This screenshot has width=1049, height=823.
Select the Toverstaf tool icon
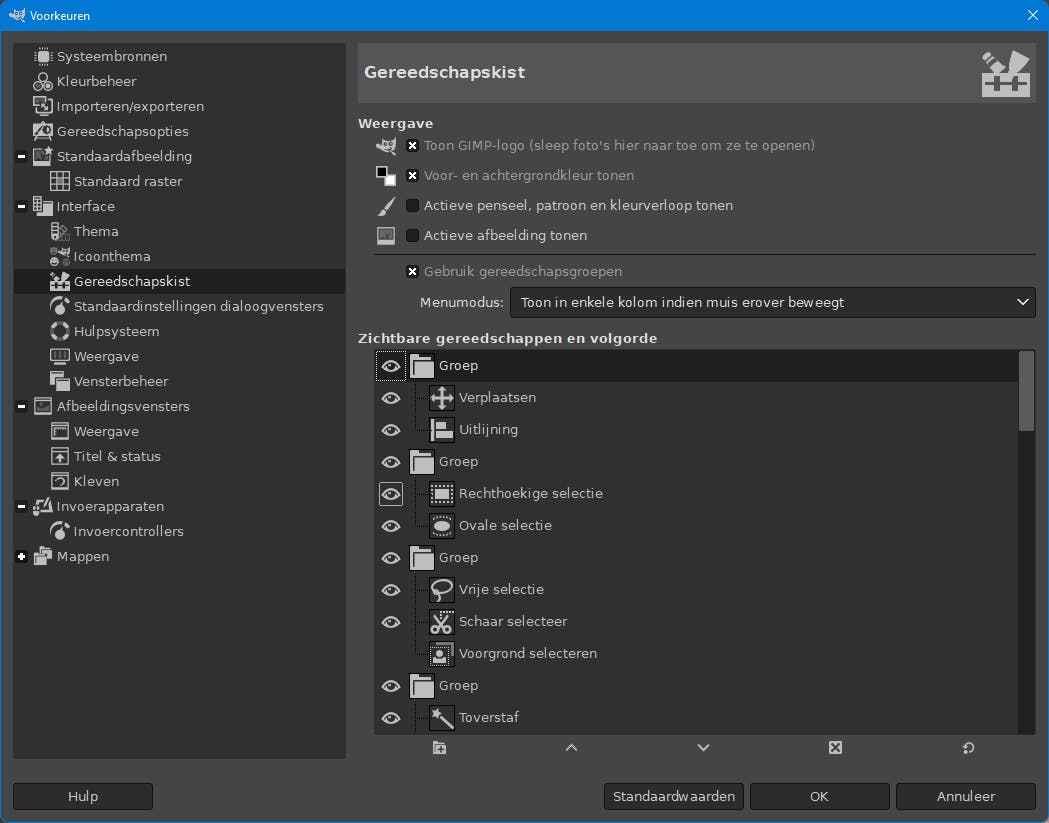pyautogui.click(x=440, y=717)
